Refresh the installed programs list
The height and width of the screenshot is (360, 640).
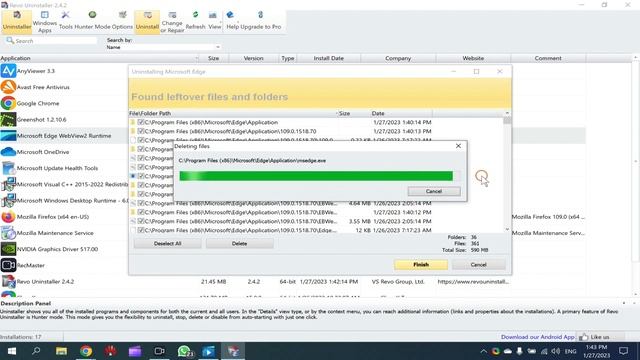(196, 21)
